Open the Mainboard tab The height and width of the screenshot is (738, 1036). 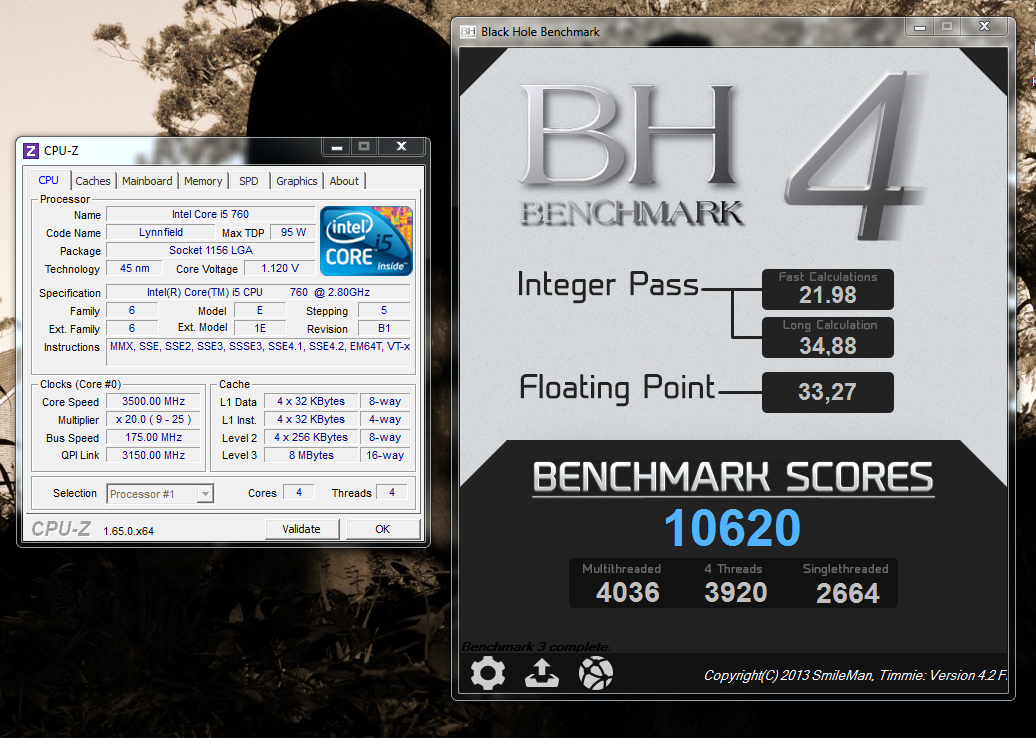click(147, 181)
